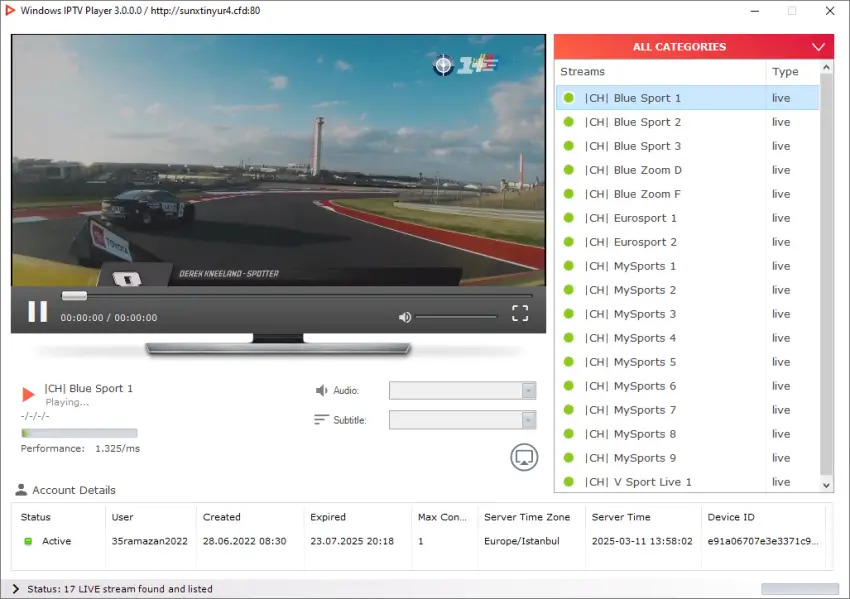Select the MySports 2 stream

coord(687,290)
